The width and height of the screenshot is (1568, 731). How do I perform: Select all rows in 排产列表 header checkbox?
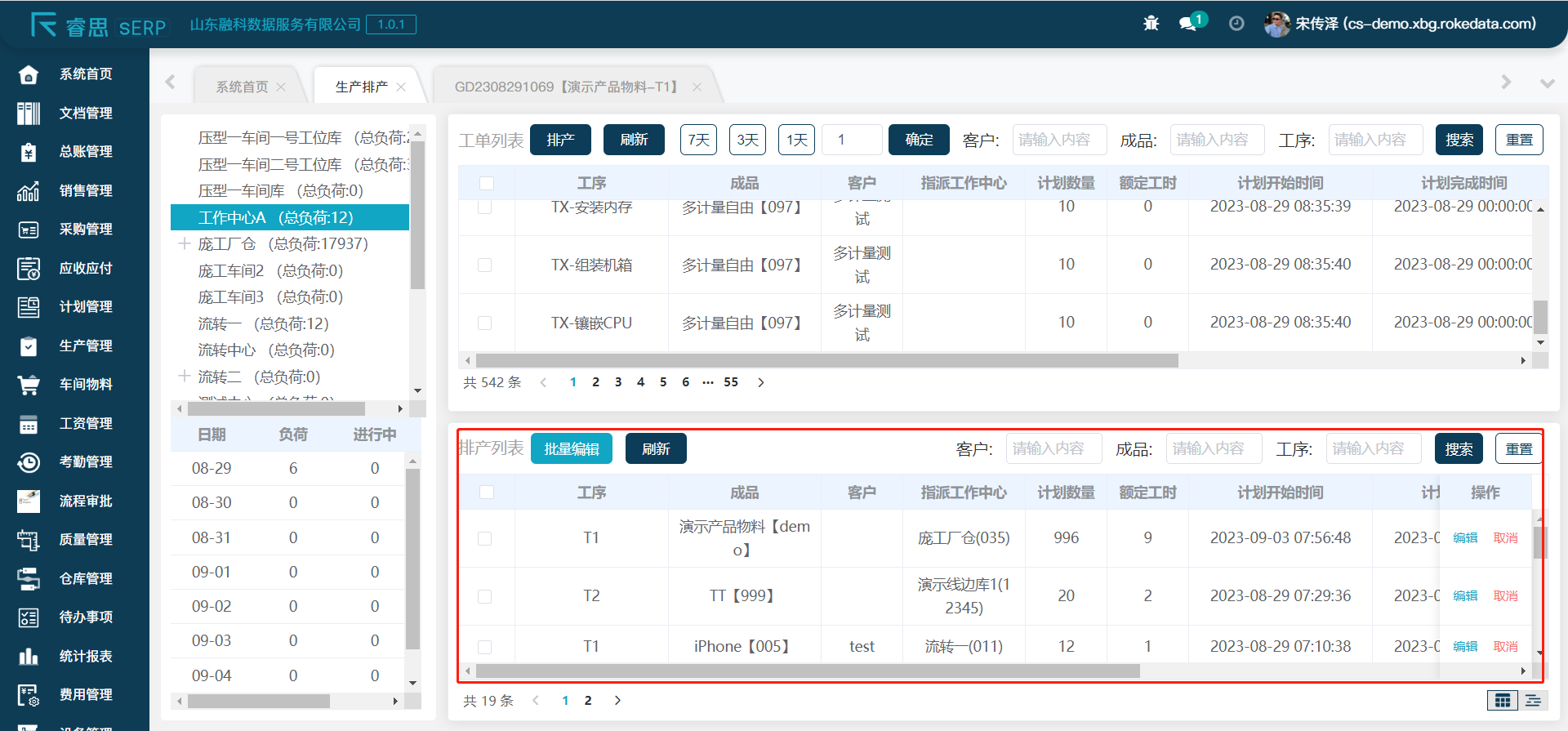pyautogui.click(x=487, y=493)
